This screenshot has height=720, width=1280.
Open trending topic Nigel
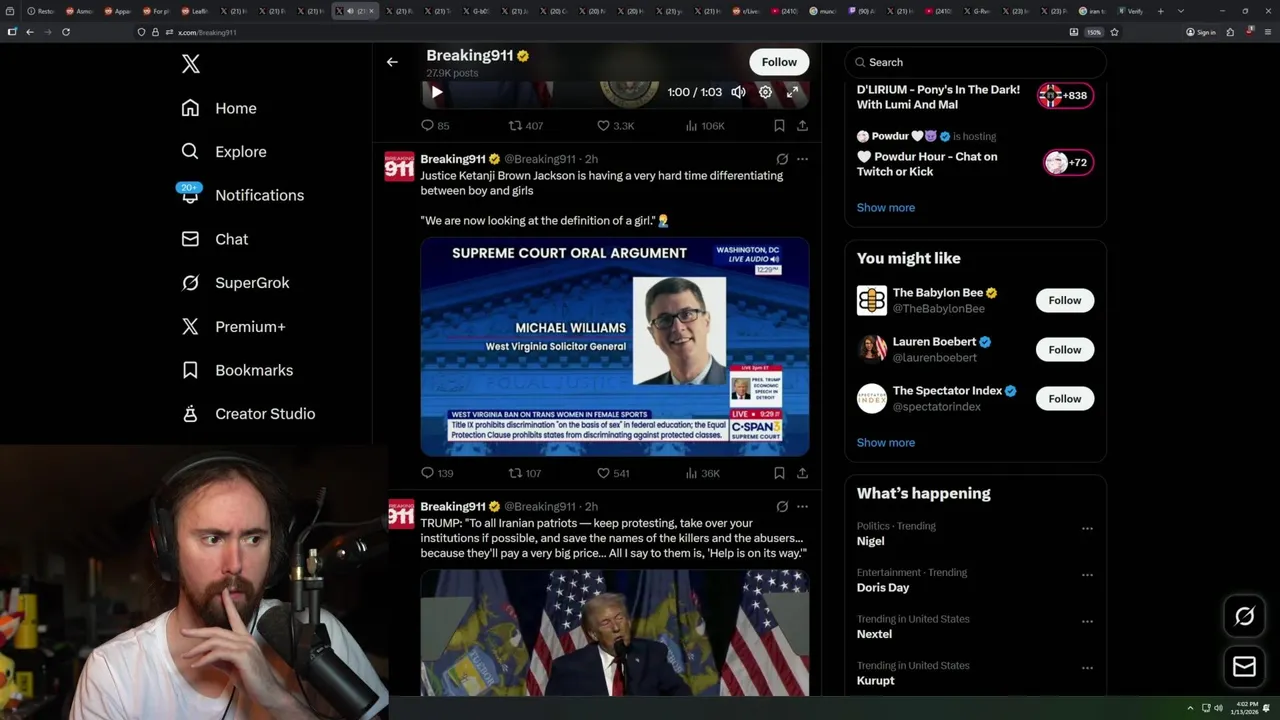coord(871,541)
